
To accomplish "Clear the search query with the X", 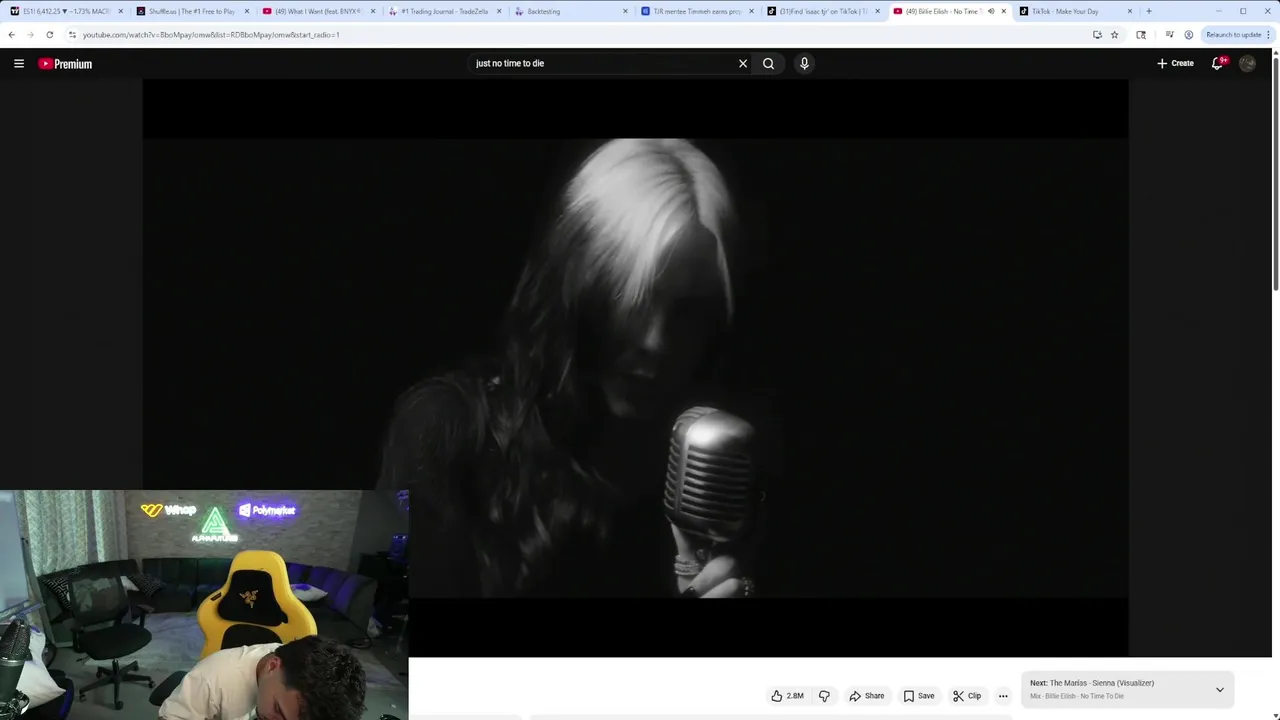I will pyautogui.click(x=743, y=63).
